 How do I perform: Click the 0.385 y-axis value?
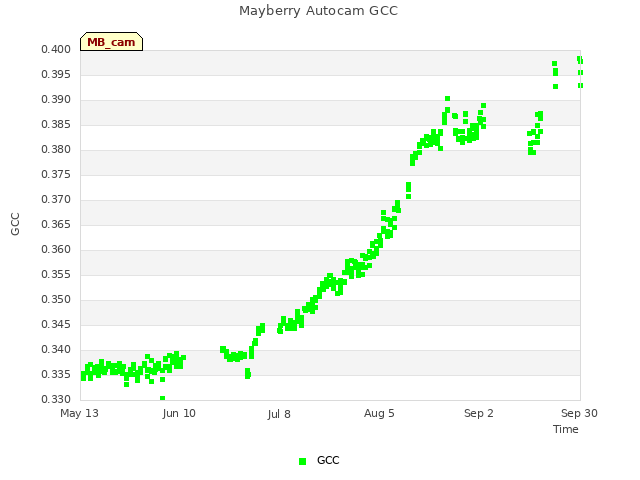pos(56,124)
